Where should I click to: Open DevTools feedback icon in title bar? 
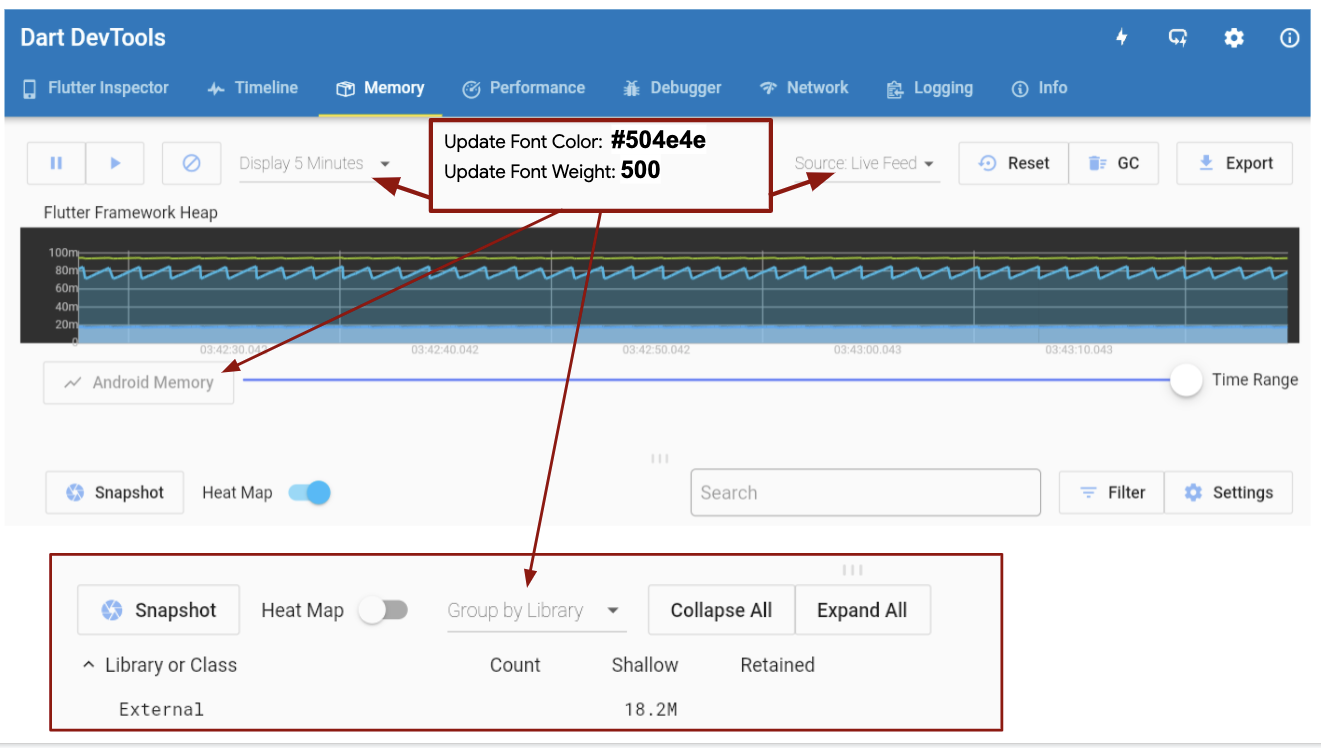[1177, 37]
